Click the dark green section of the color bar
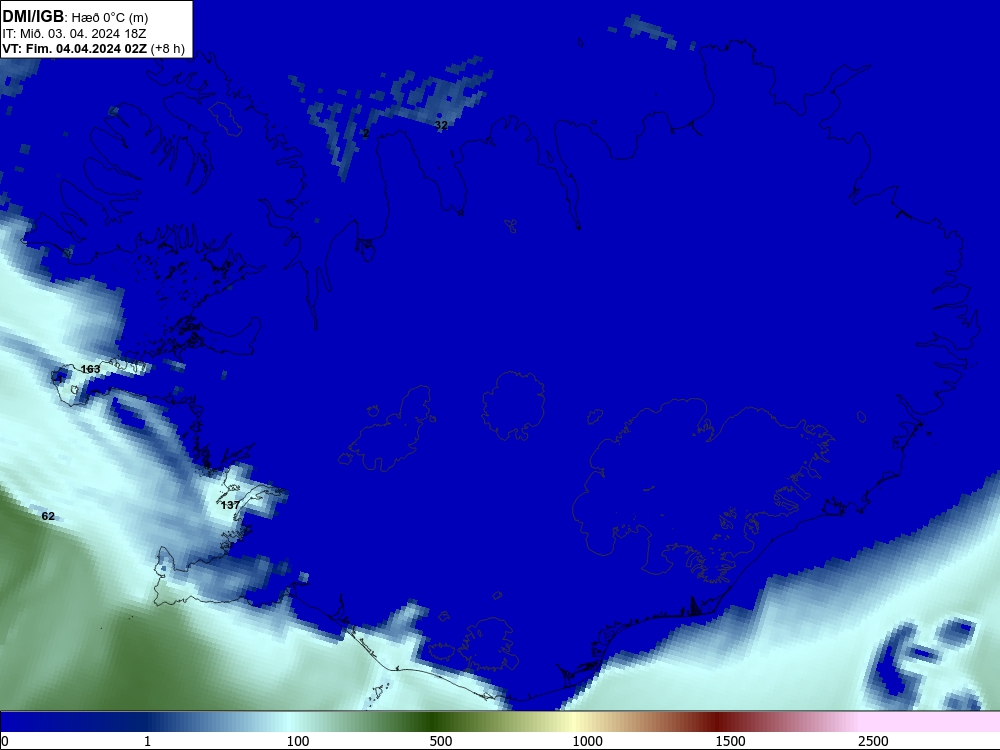Screen dimensions: 1000x750 tap(434, 721)
